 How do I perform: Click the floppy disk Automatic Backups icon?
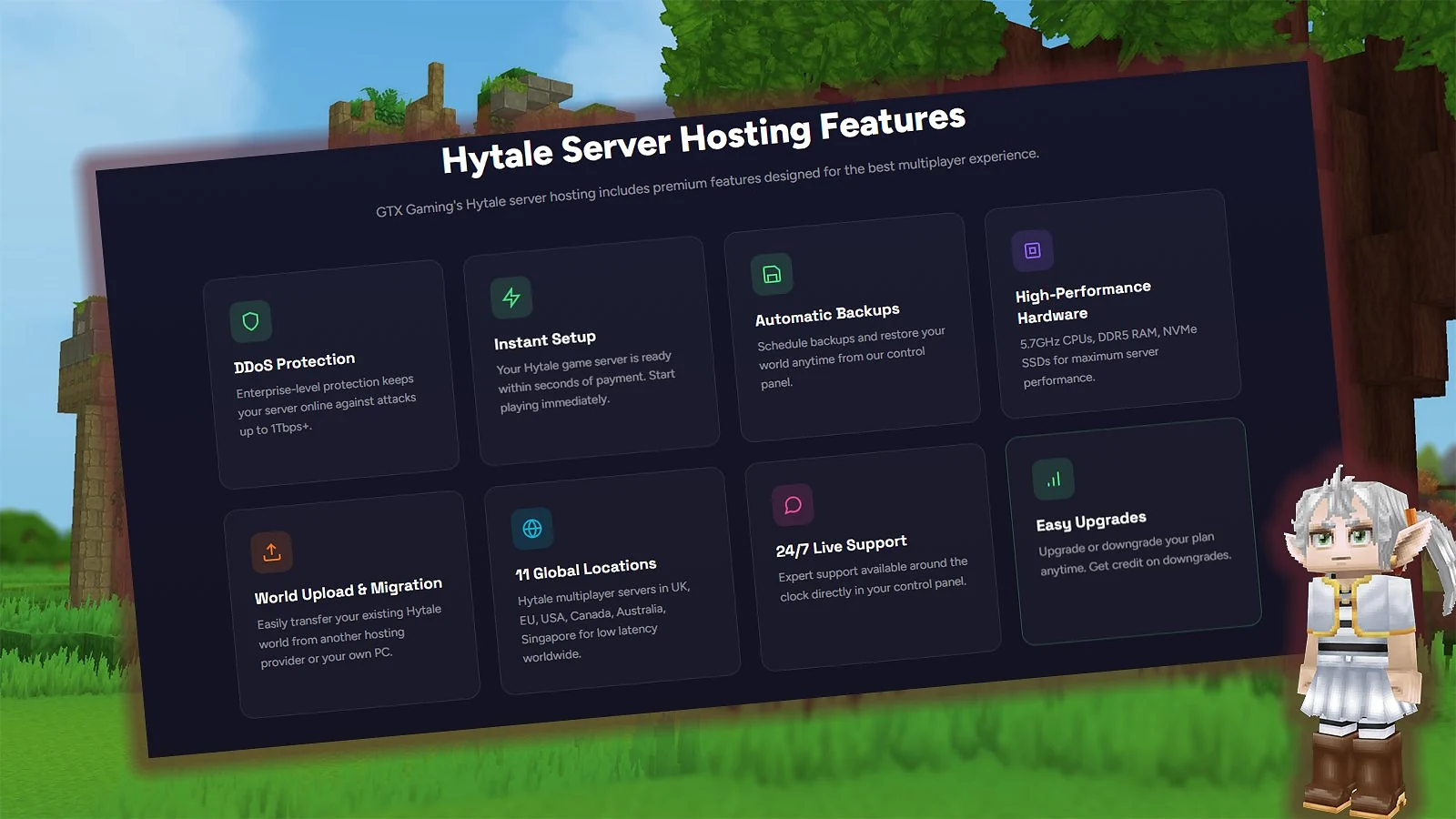pos(772,274)
